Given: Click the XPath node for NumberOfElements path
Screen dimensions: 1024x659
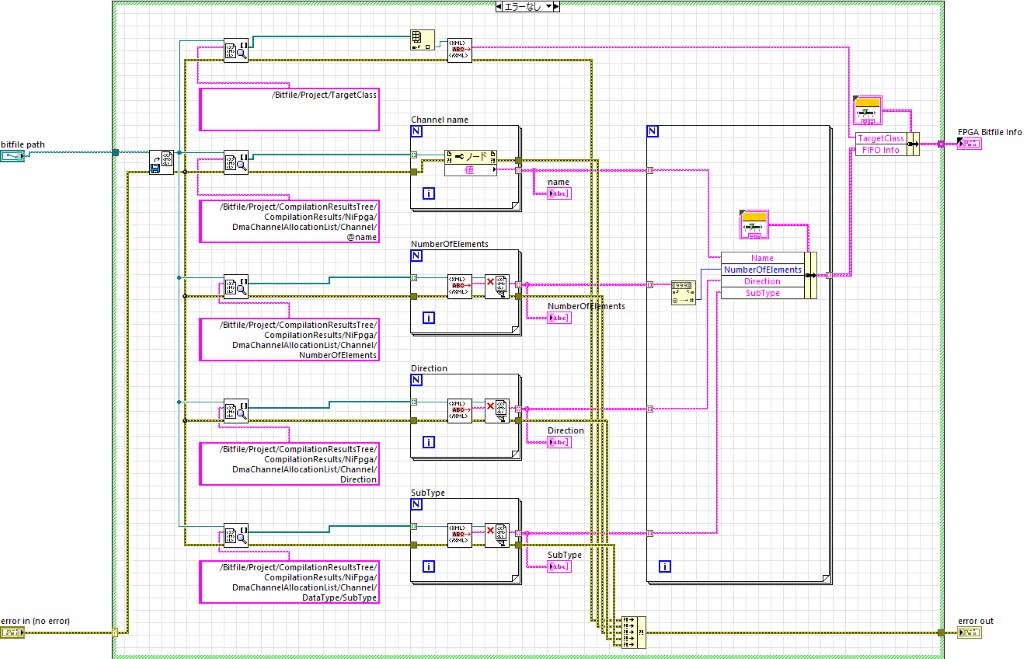Looking at the screenshot, I should coord(236,287).
